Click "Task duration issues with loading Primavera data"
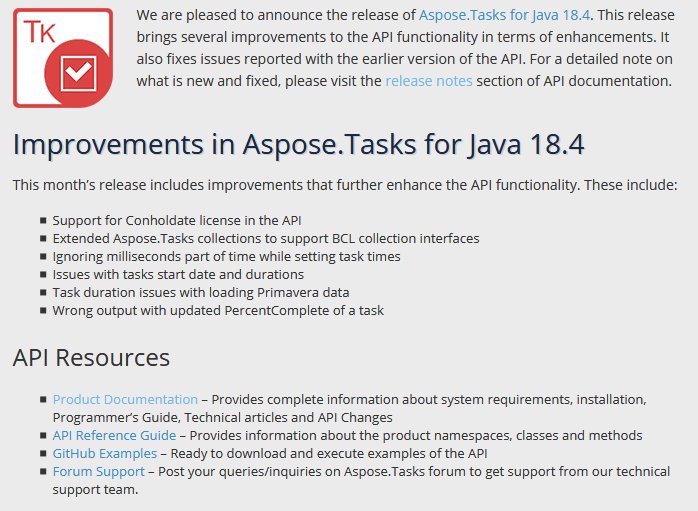The width and height of the screenshot is (698, 511). click(x=201, y=292)
